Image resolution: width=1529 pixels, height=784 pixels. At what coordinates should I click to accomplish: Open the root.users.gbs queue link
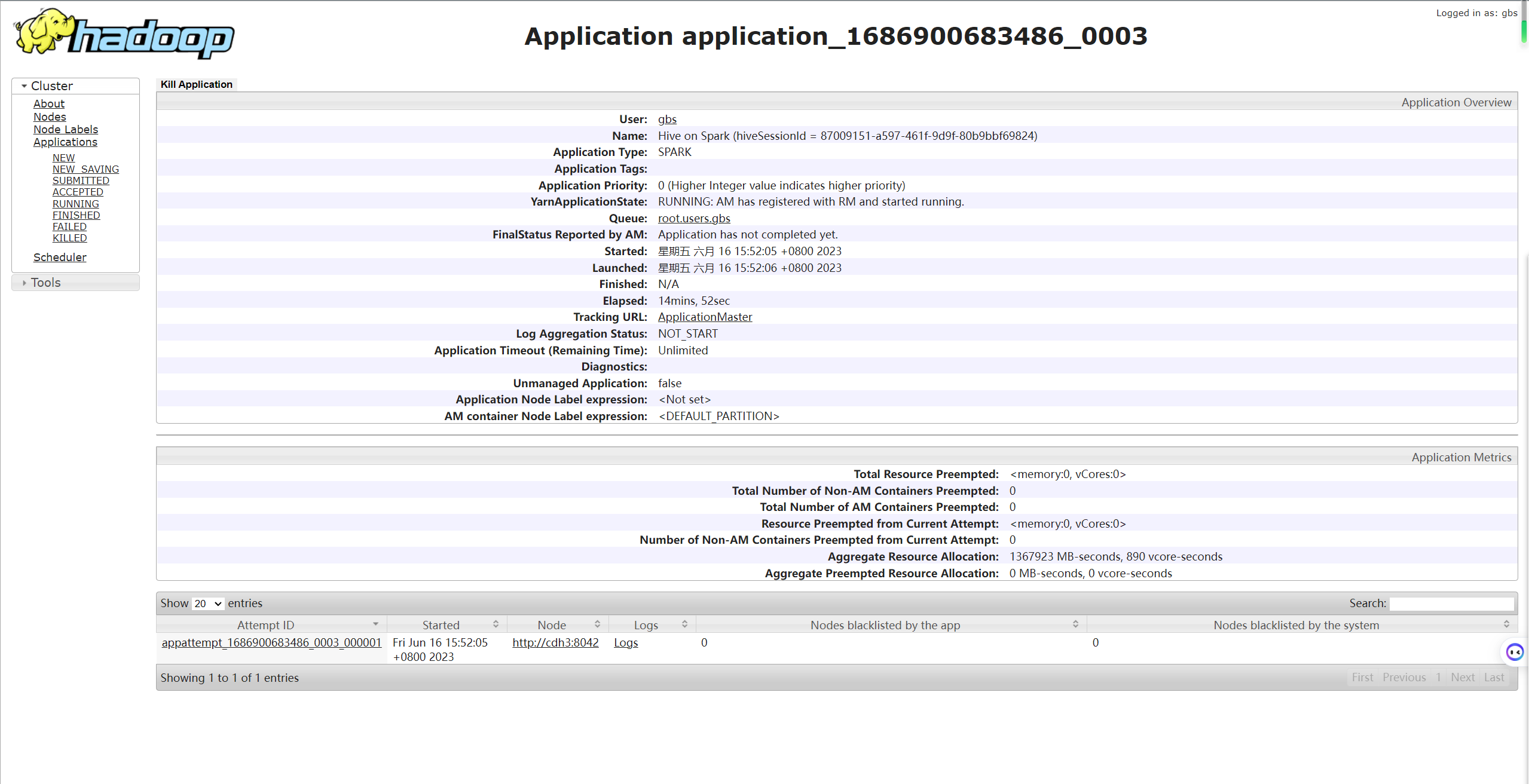click(x=694, y=218)
